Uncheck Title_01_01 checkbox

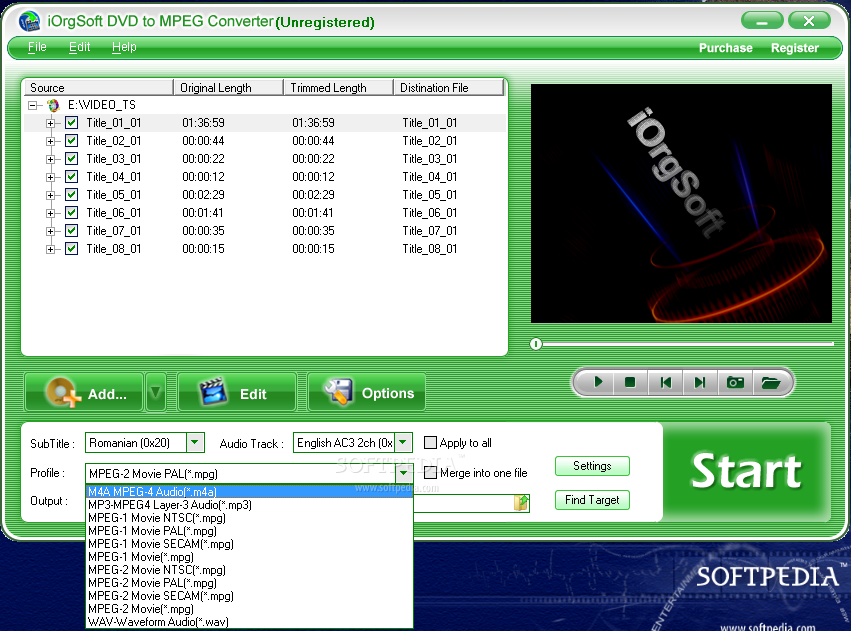tap(71, 123)
